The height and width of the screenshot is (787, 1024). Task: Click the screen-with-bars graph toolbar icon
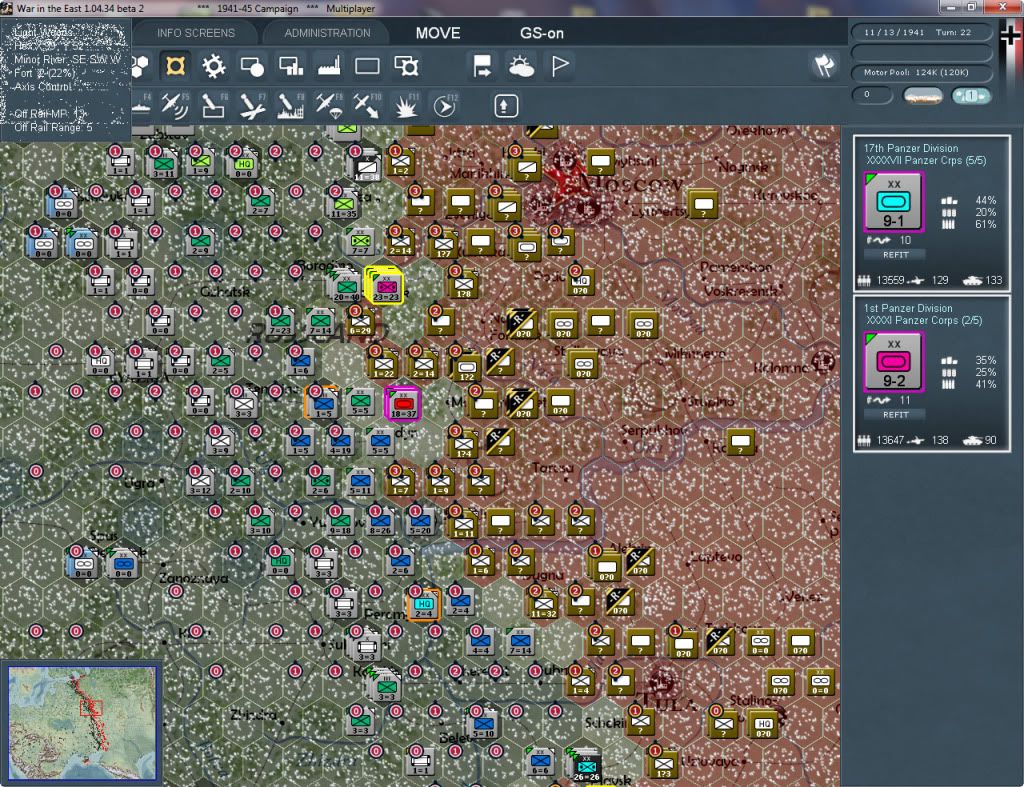[291, 66]
